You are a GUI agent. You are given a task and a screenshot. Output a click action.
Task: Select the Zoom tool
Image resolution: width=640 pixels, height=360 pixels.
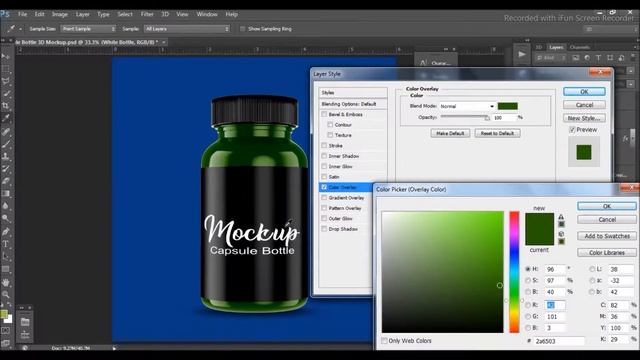(6, 294)
